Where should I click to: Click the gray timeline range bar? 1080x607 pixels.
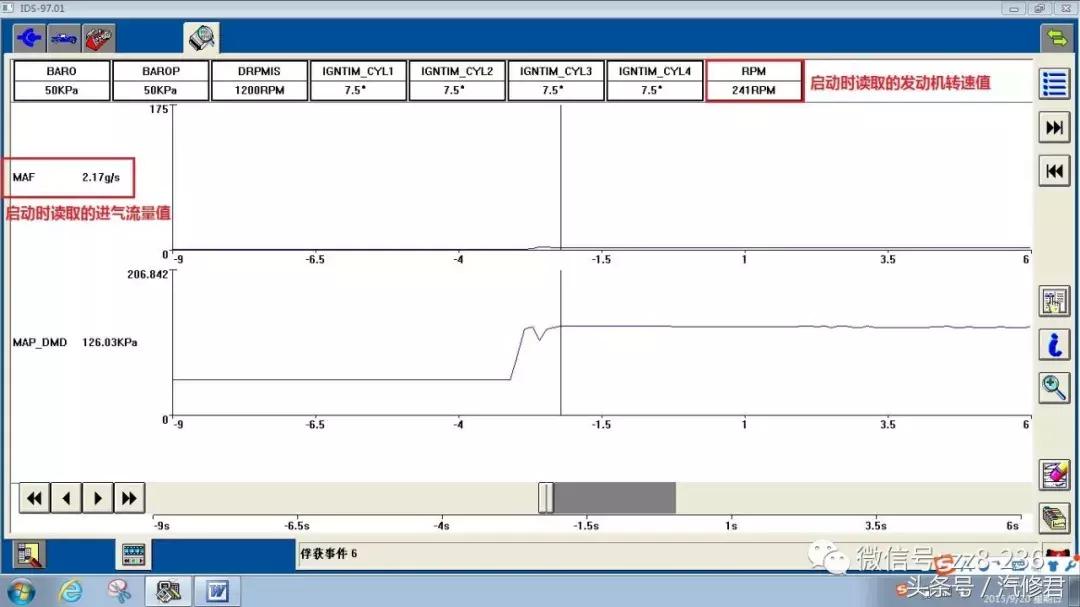(614, 497)
